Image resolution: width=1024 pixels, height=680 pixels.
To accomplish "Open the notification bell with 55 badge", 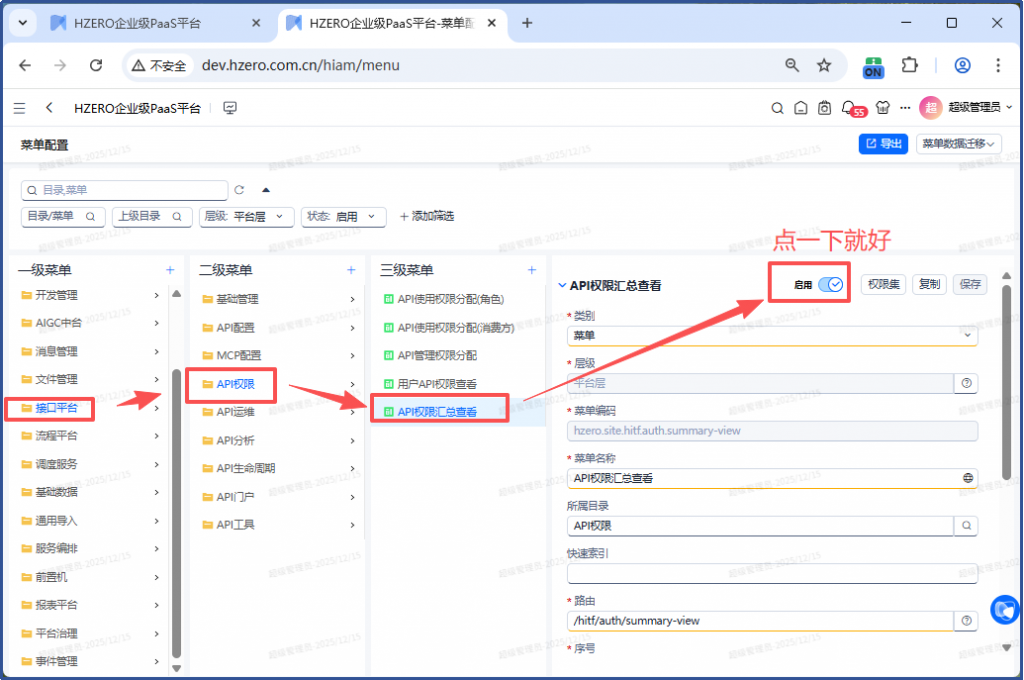I will (x=849, y=108).
